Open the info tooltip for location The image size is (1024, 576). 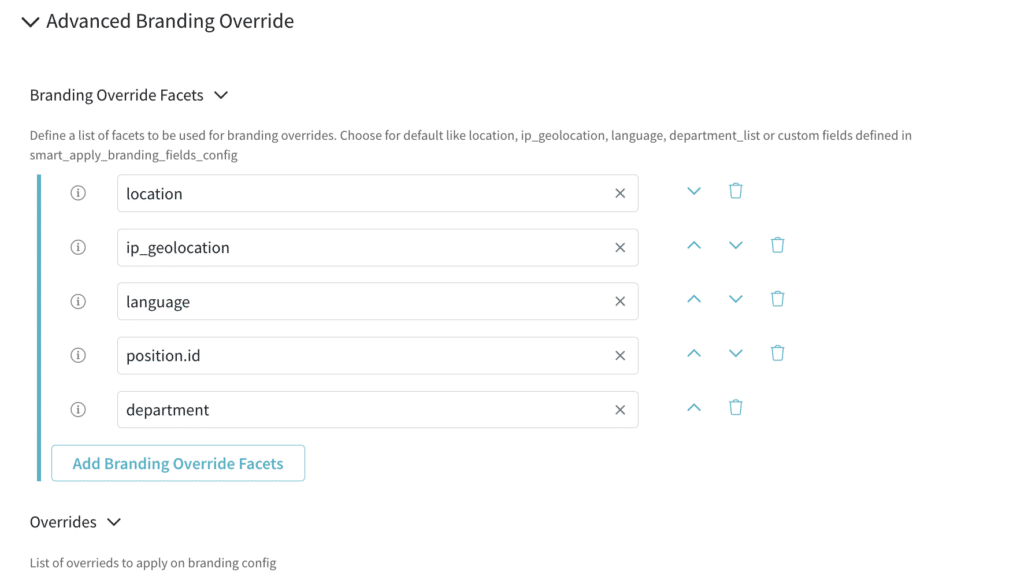point(78,192)
